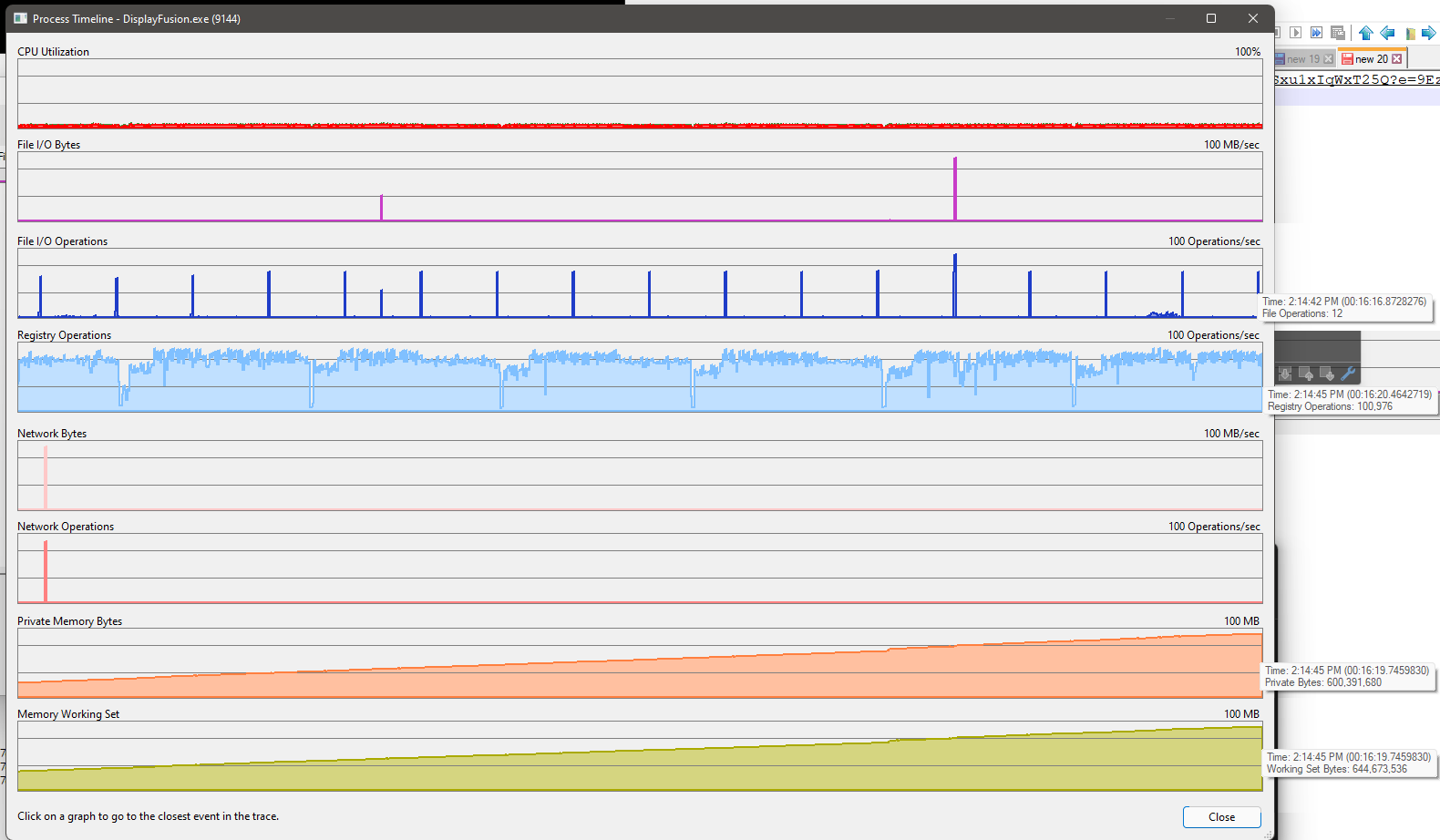Click the Close button in the dialog
1440x840 pixels.
click(1221, 817)
